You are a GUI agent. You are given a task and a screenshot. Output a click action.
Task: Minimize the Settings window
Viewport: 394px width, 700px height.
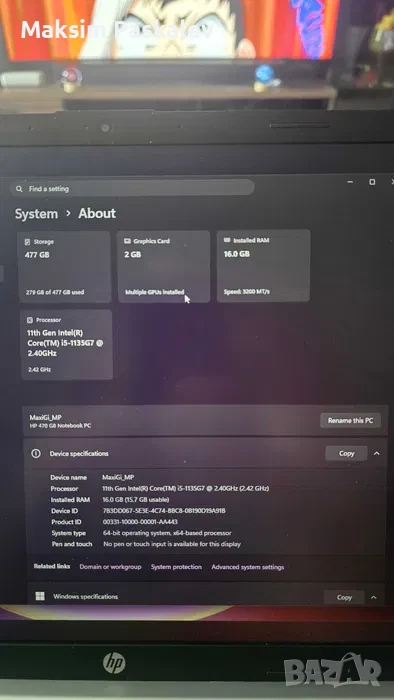(x=351, y=182)
